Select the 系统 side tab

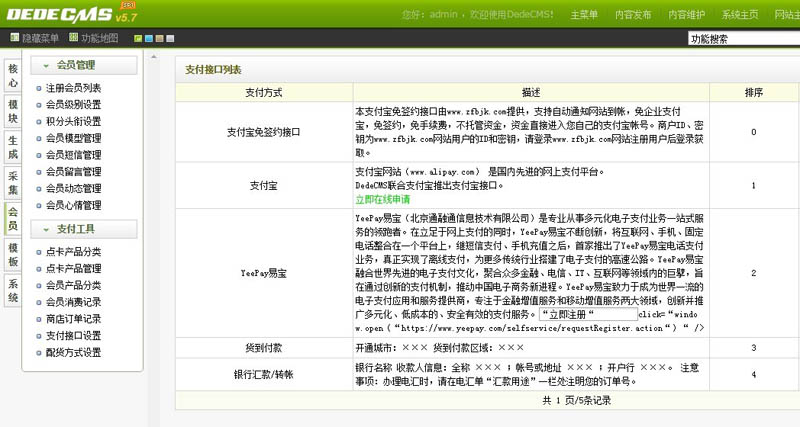tap(13, 291)
